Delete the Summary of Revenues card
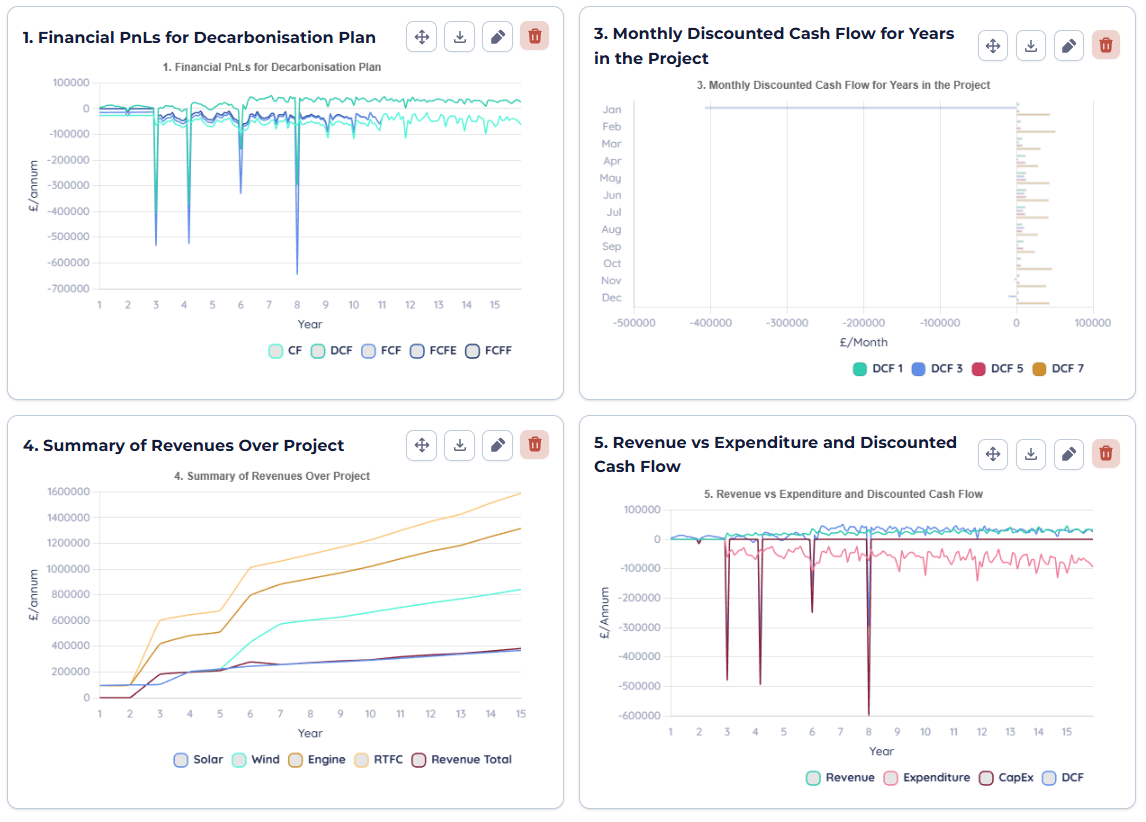Screen dimensions: 1146x822 (535, 445)
